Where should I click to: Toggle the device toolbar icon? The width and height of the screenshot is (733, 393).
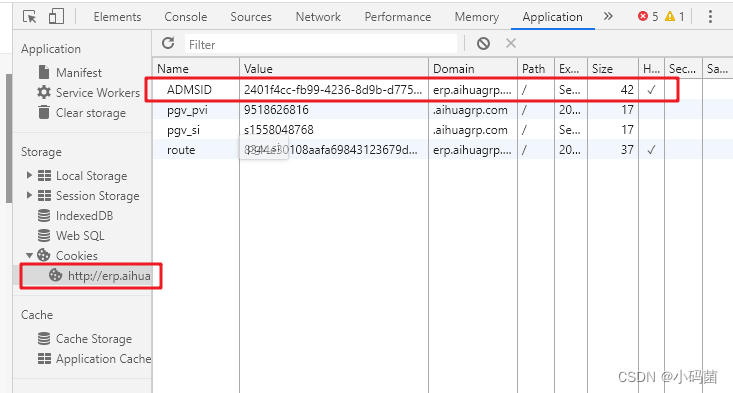(x=56, y=16)
